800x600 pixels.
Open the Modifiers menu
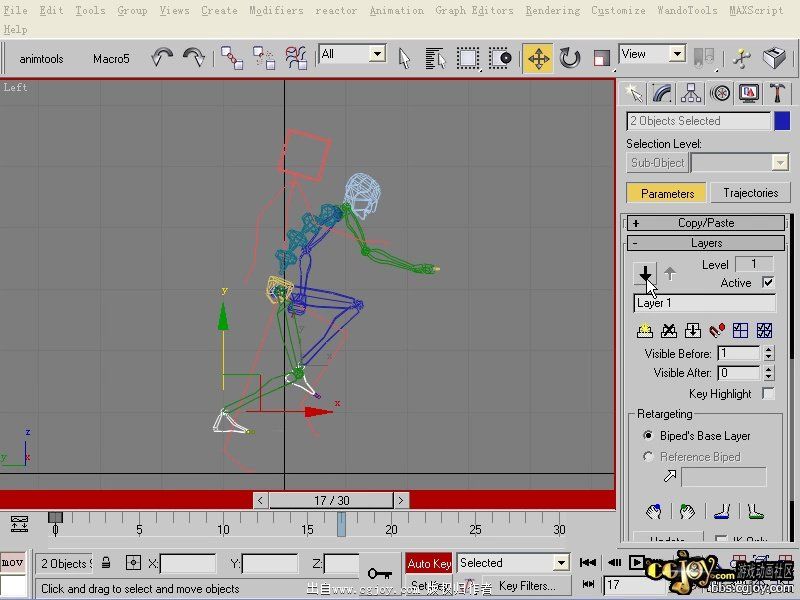(x=276, y=10)
